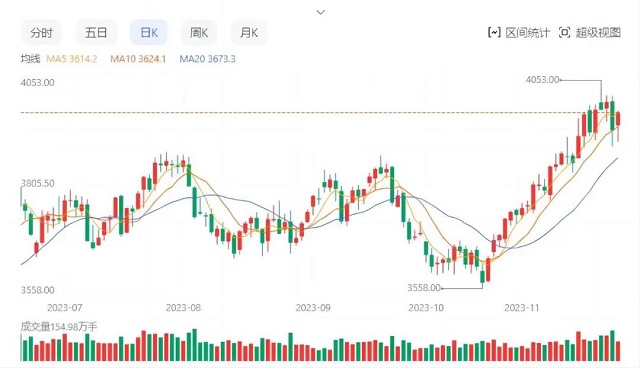
Task: Expand the chevron arrow above the chart
Action: 321,12
